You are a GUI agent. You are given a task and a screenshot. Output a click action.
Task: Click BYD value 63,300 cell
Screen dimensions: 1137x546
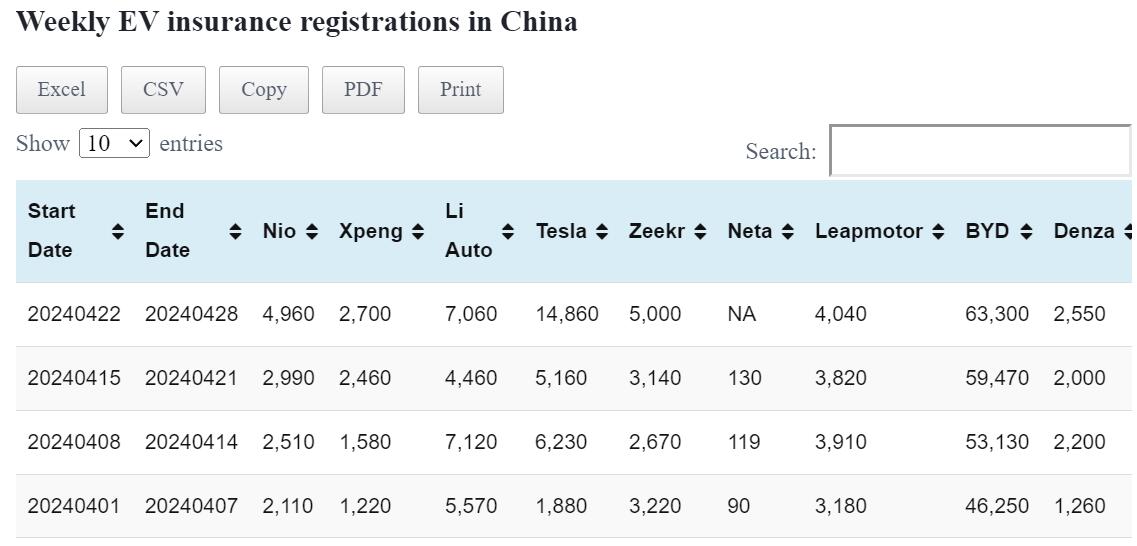pos(996,314)
